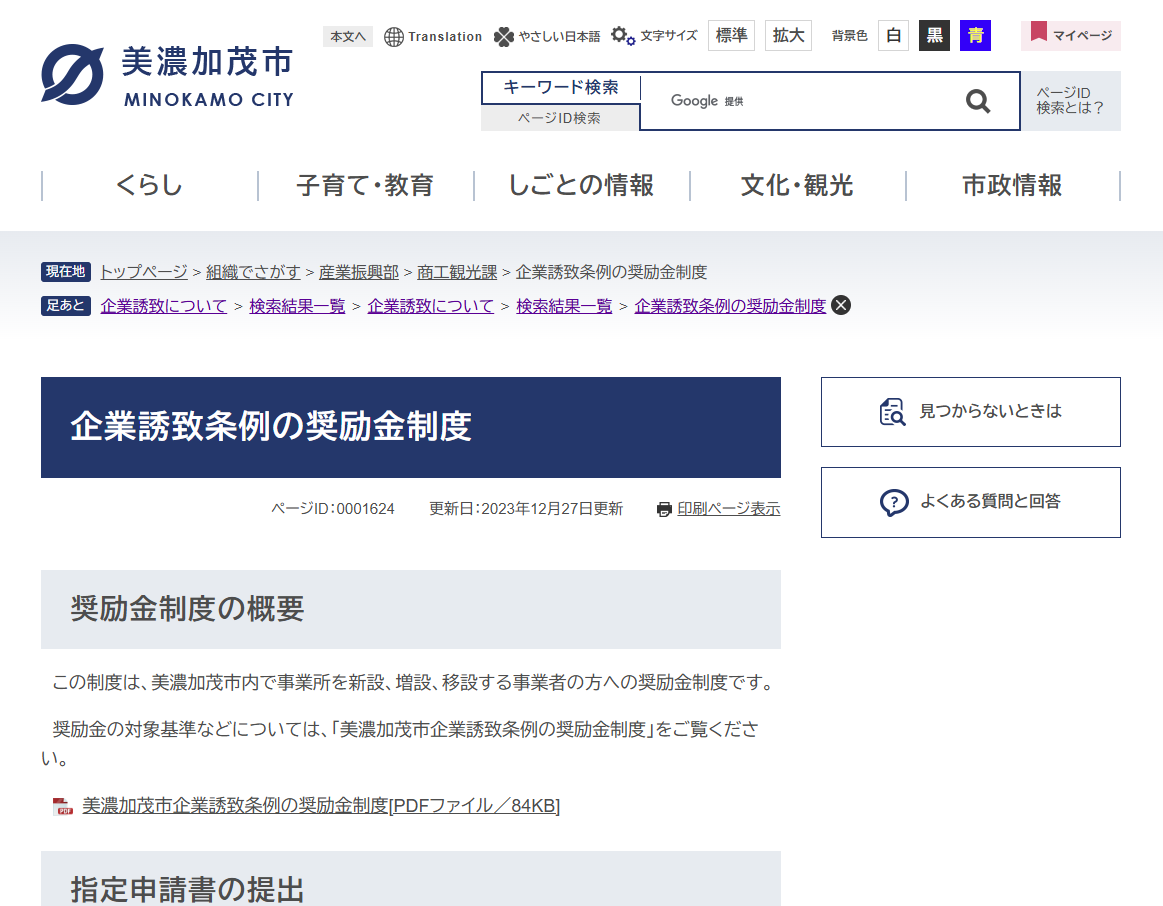Click the 更新日:2023年12月27日更新 text
The width and height of the screenshot is (1163, 906).
tap(526, 509)
